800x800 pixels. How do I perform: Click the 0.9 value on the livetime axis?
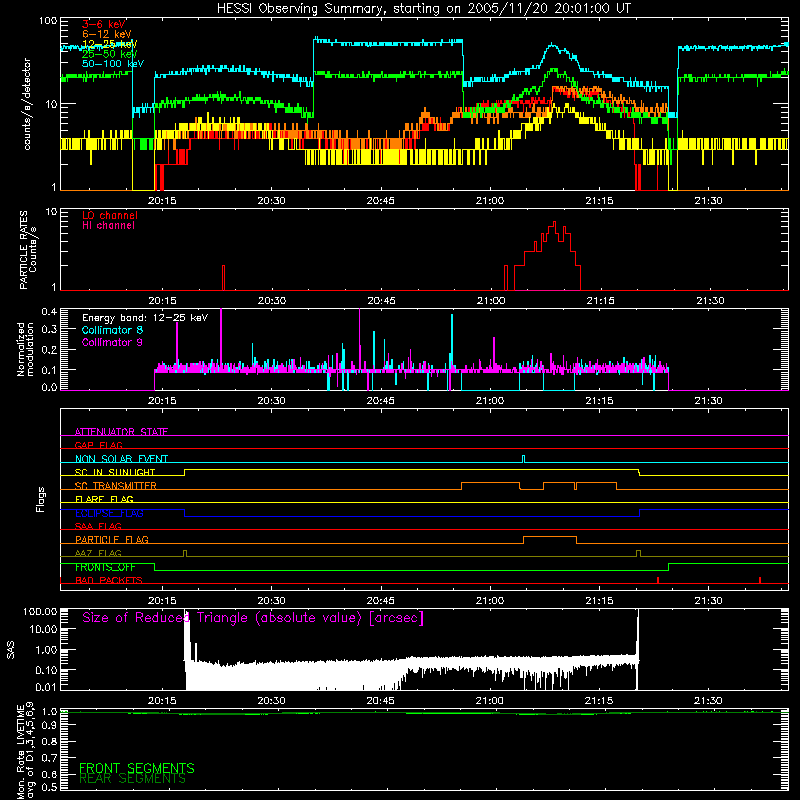click(49, 725)
